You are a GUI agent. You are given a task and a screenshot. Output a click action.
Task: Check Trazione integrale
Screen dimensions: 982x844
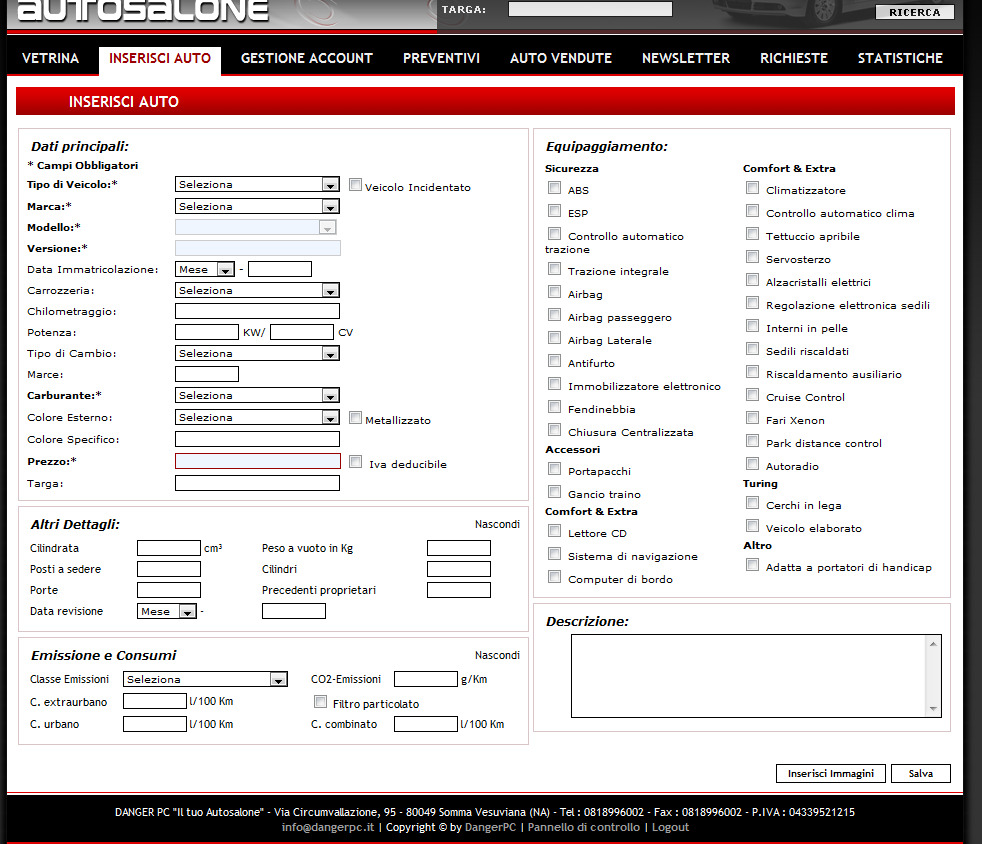point(554,269)
